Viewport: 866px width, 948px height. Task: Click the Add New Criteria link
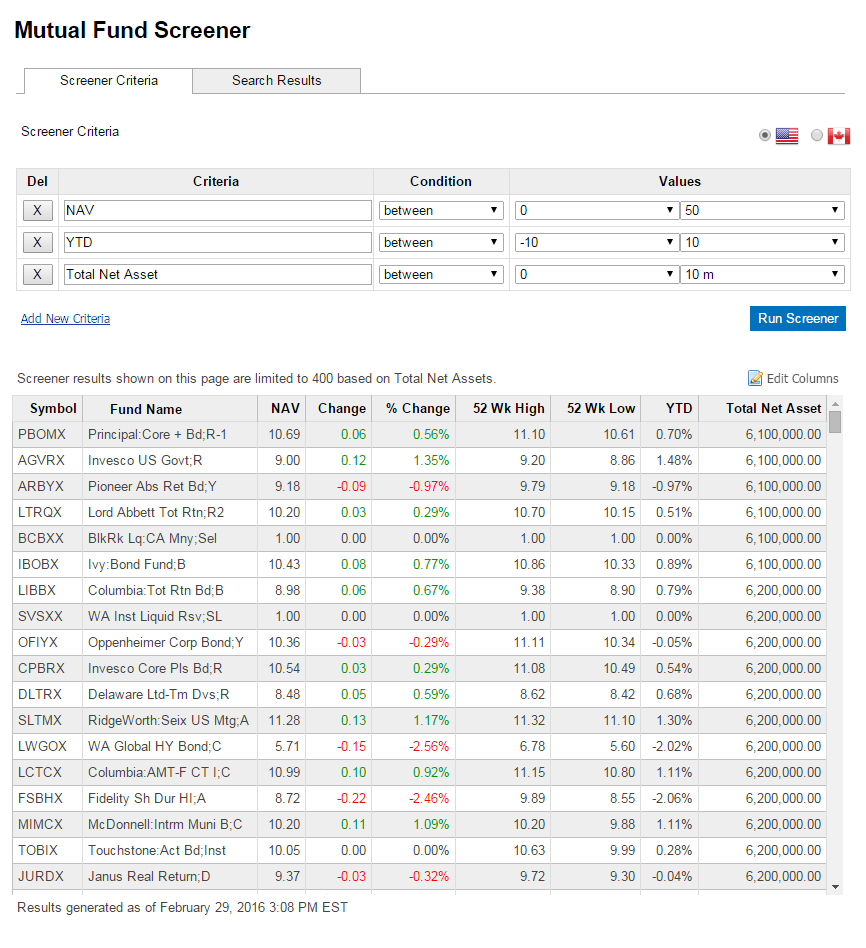click(x=65, y=318)
